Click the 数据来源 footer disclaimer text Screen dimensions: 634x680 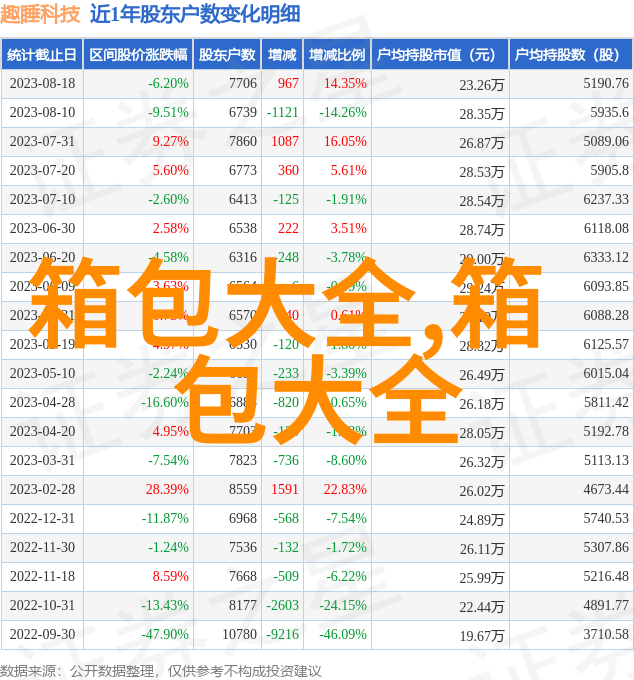pyautogui.click(x=160, y=671)
